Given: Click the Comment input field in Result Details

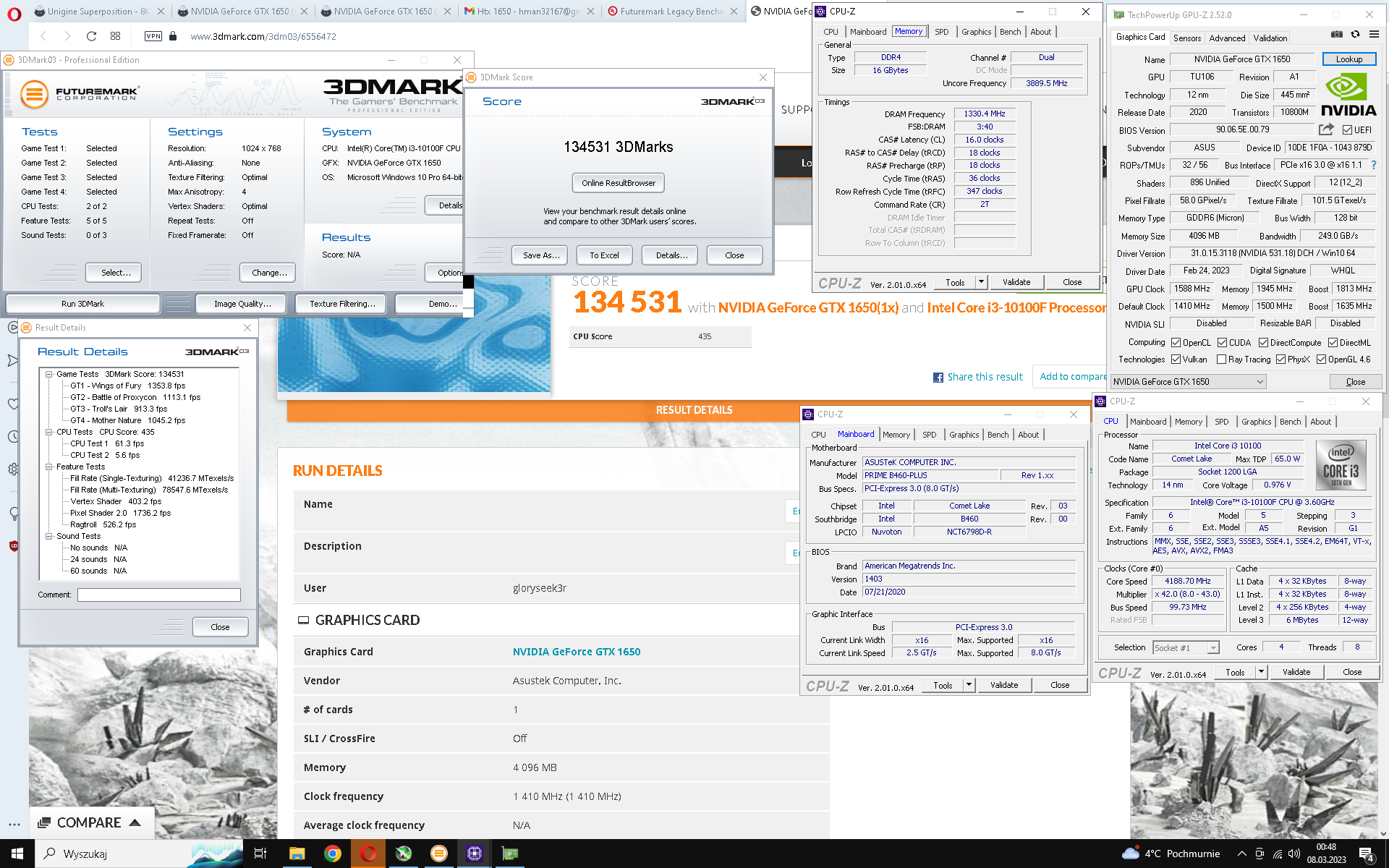Looking at the screenshot, I should 159,595.
